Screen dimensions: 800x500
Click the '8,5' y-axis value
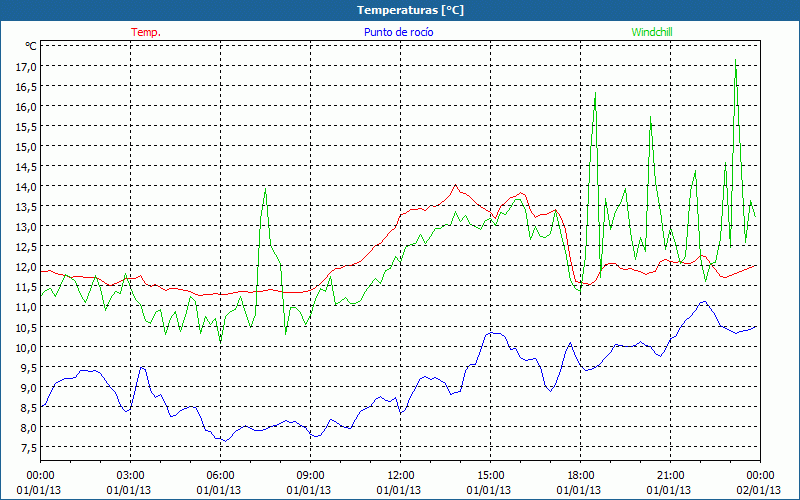[x=29, y=407]
